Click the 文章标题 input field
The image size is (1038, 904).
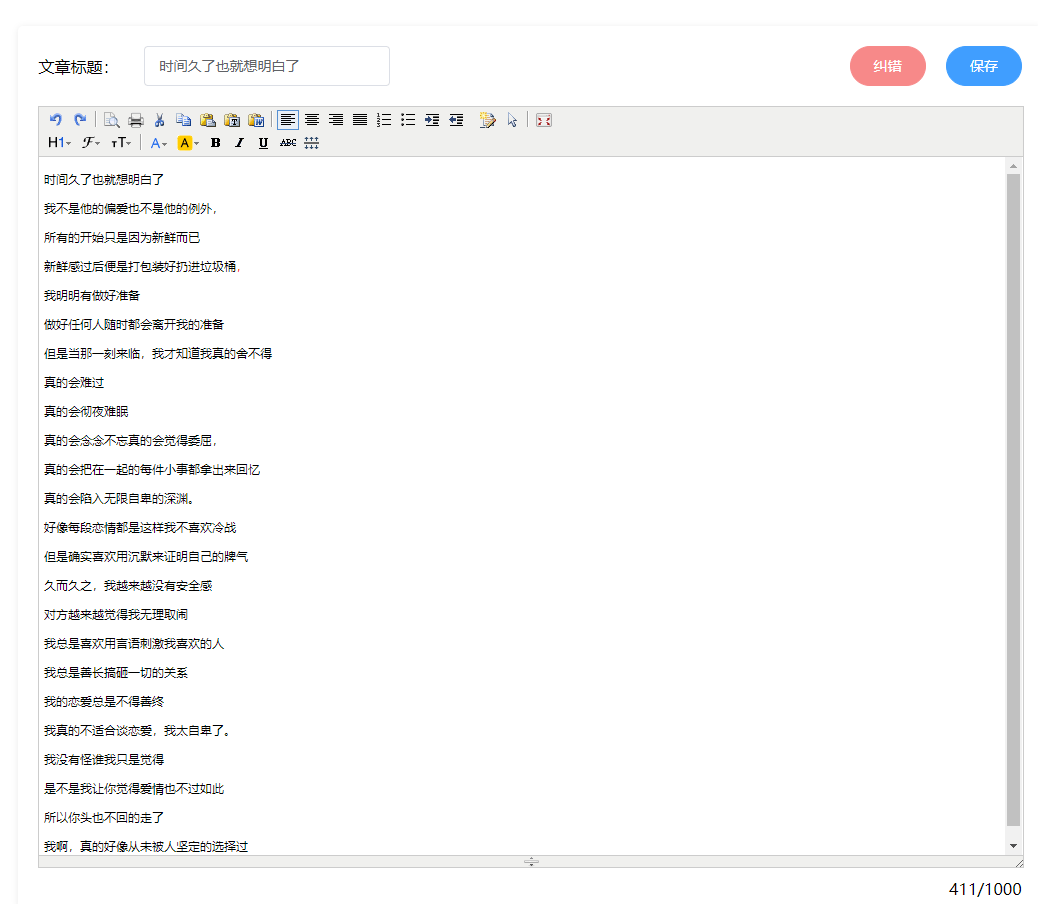point(267,66)
